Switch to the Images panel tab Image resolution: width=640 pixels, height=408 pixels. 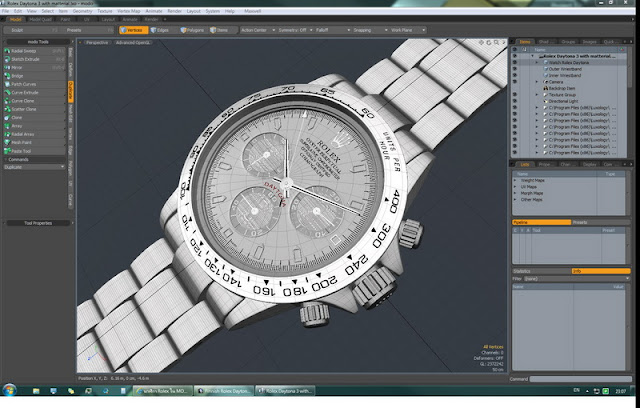tap(589, 42)
